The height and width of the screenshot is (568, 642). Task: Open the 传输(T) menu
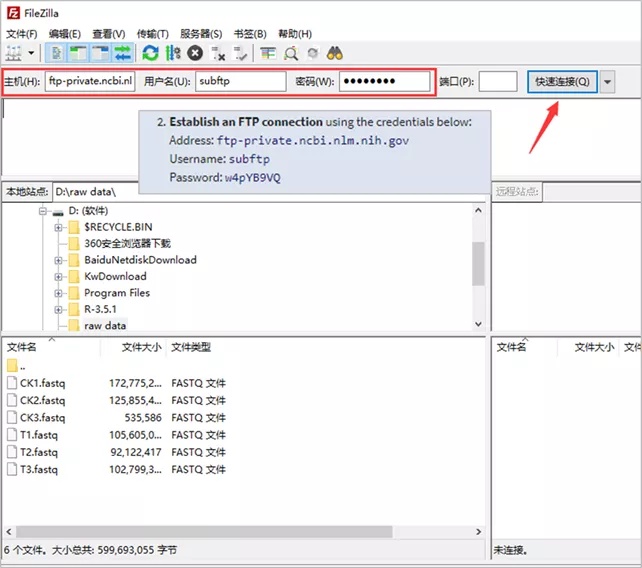[x=152, y=34]
